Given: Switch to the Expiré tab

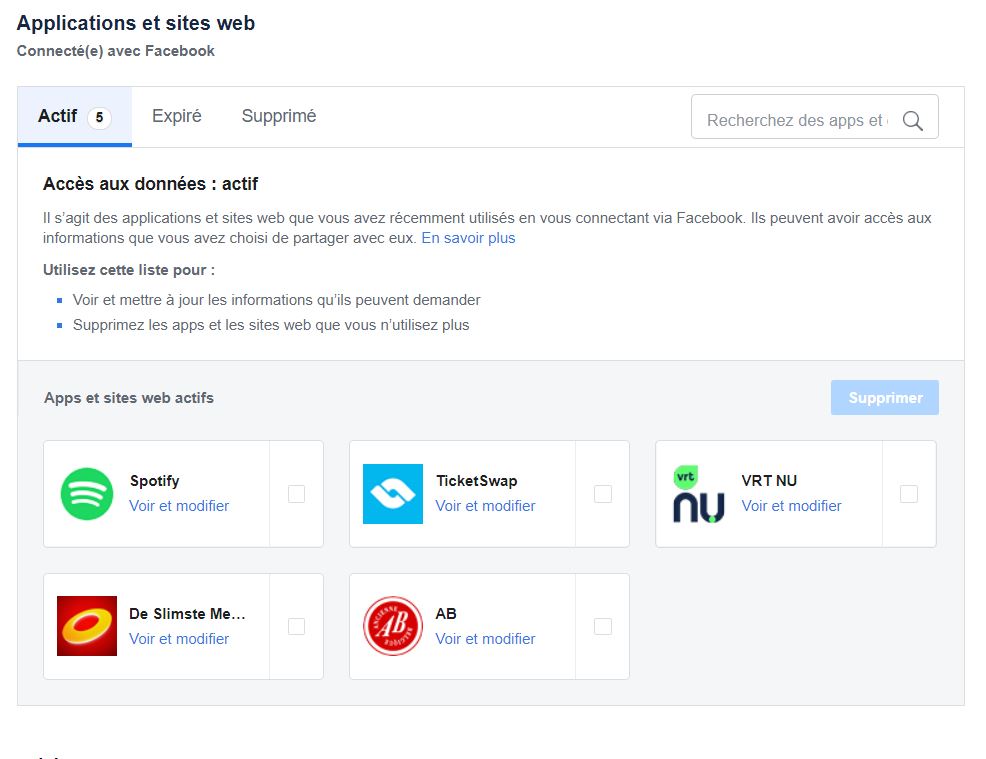Looking at the screenshot, I should pos(177,116).
